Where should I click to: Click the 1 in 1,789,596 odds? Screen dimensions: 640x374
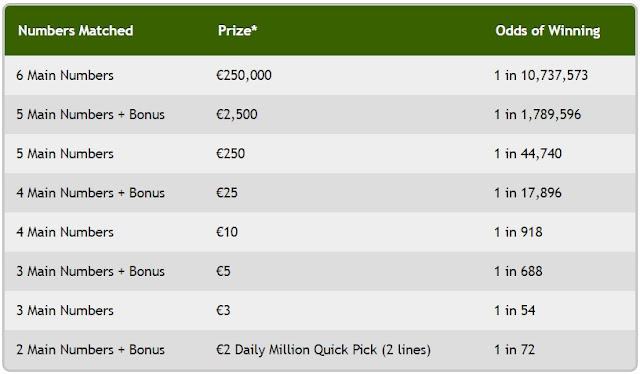[537, 115]
